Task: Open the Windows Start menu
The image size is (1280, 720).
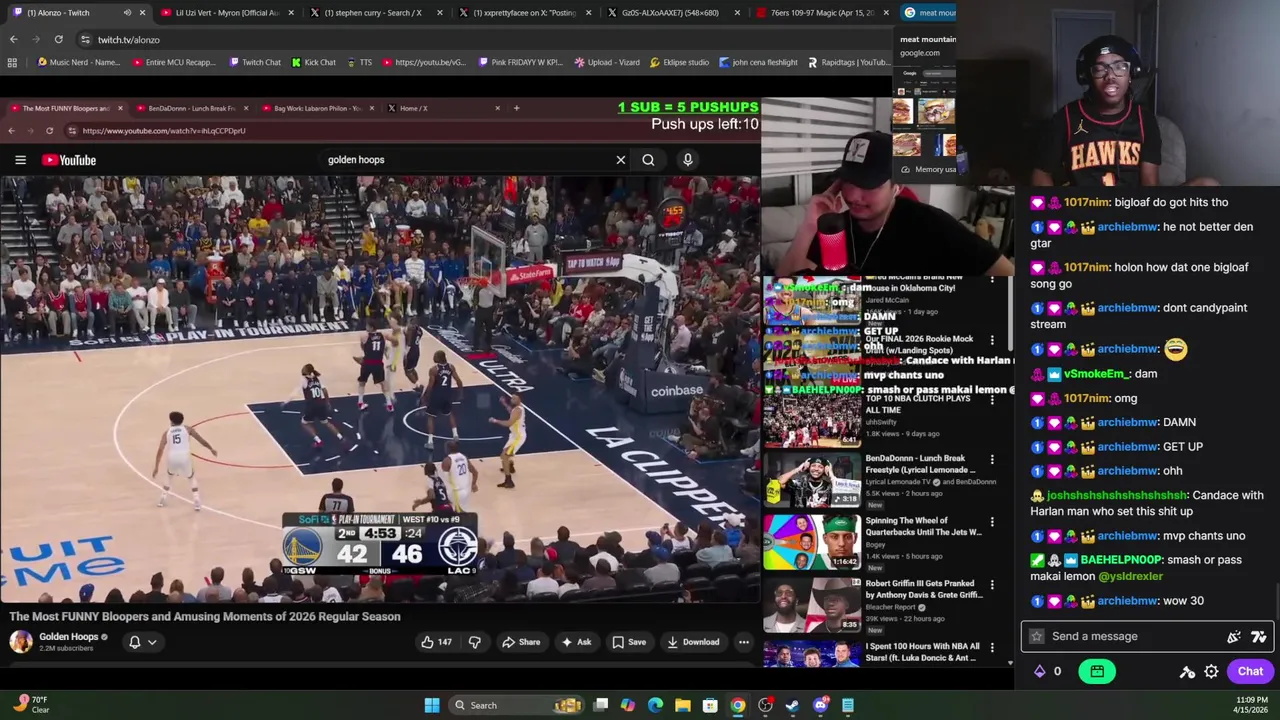Action: [x=432, y=706]
